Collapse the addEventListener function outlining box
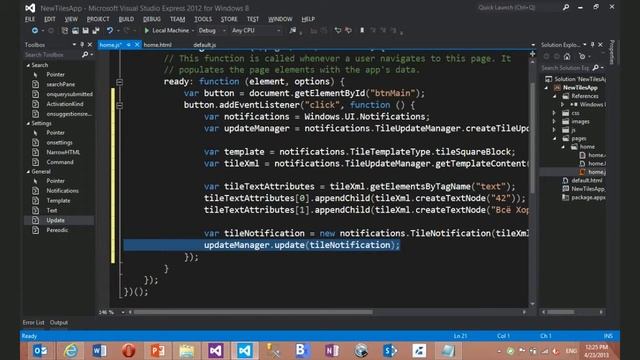This screenshot has width=640, height=360. pos(120,105)
